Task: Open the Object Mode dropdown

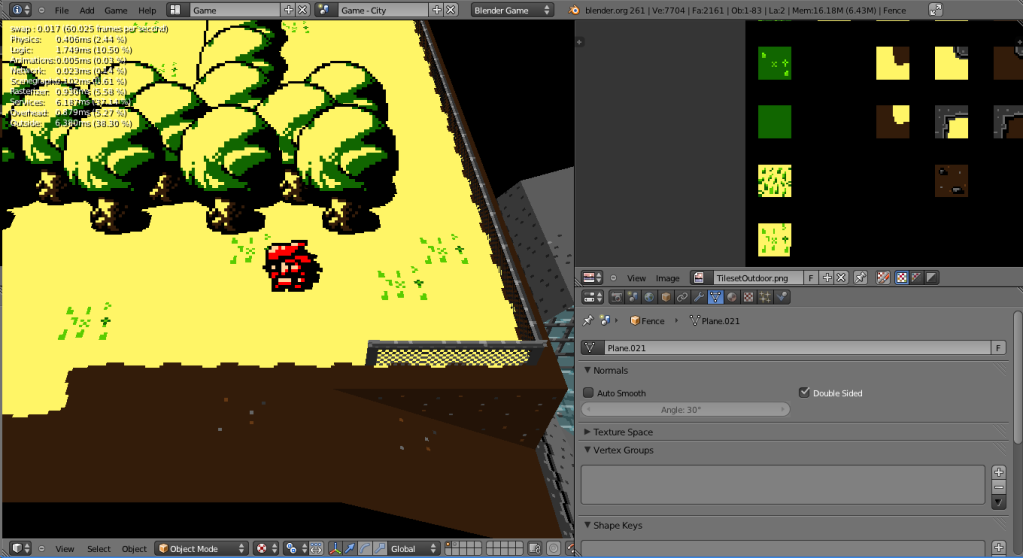Action: point(200,548)
